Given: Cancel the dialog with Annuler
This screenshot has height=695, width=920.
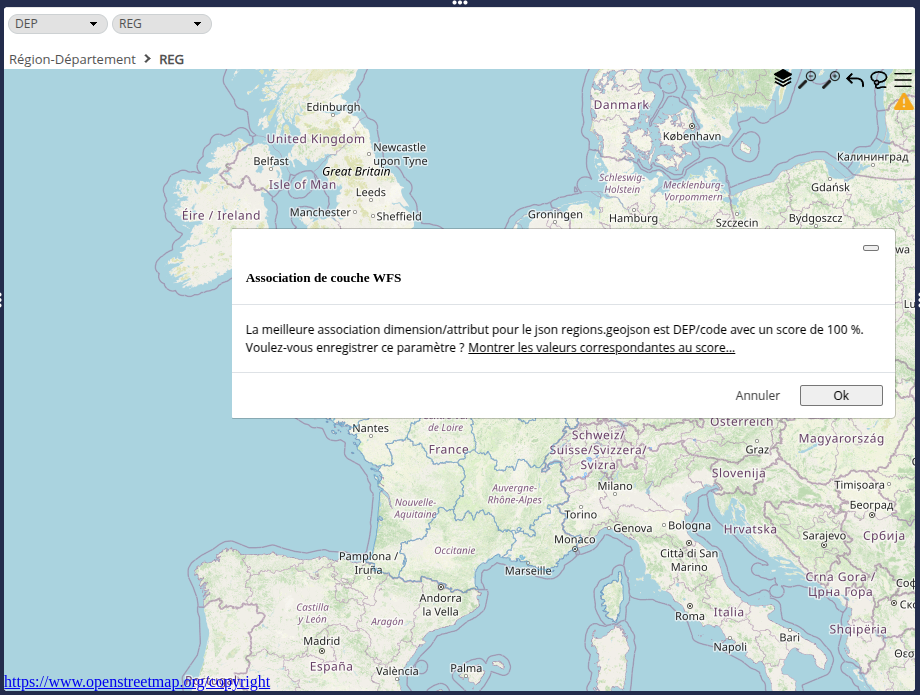Looking at the screenshot, I should (x=757, y=395).
